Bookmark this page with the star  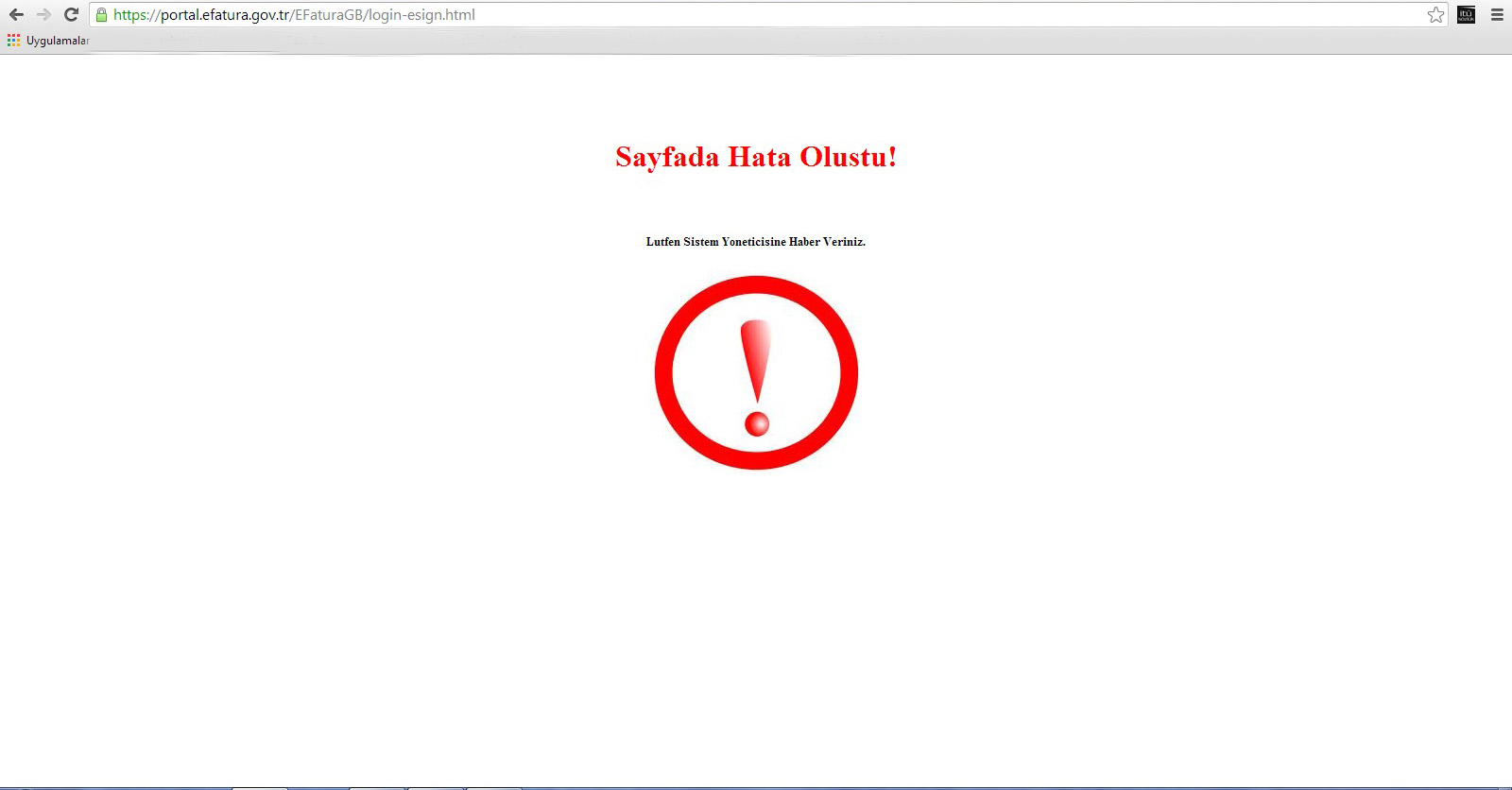[1435, 14]
